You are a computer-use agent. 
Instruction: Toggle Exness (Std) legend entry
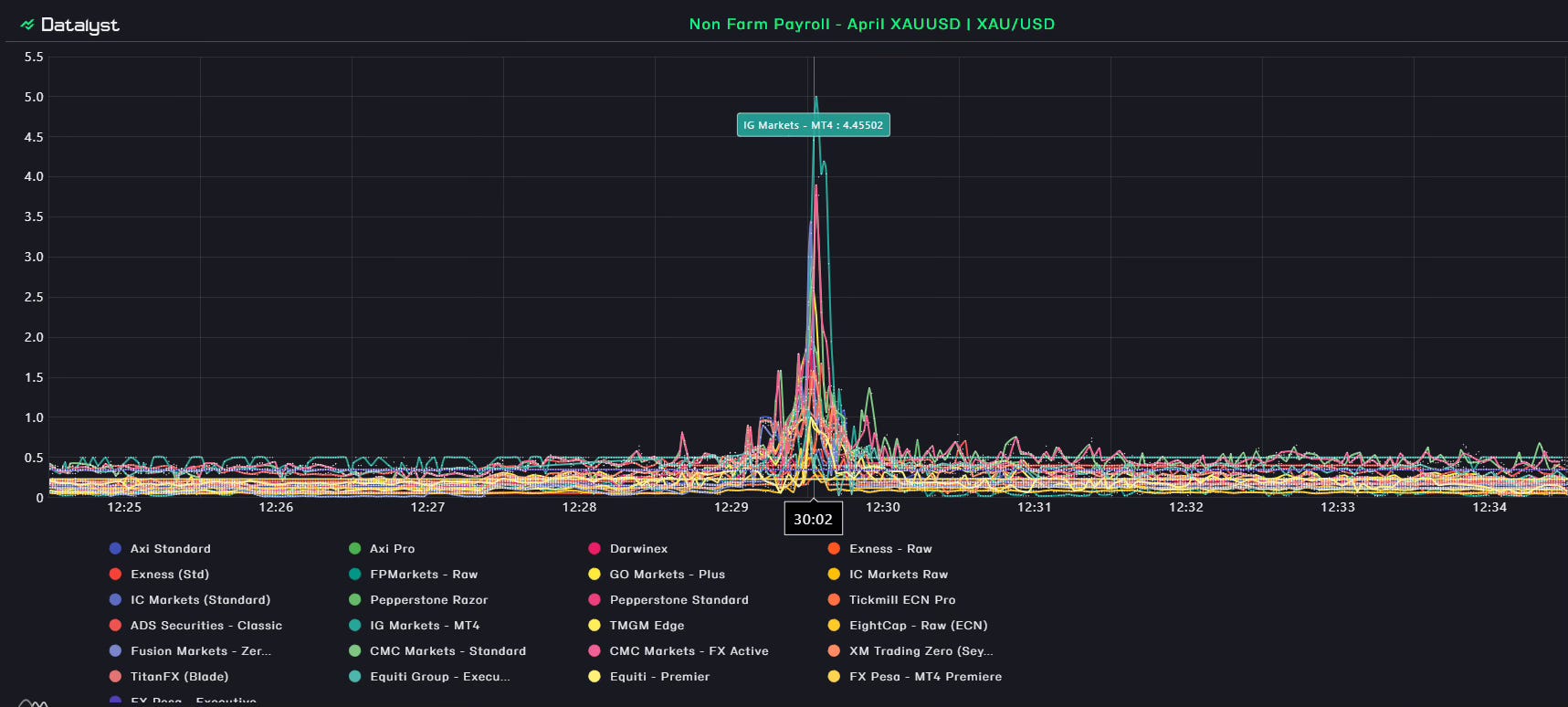(159, 575)
